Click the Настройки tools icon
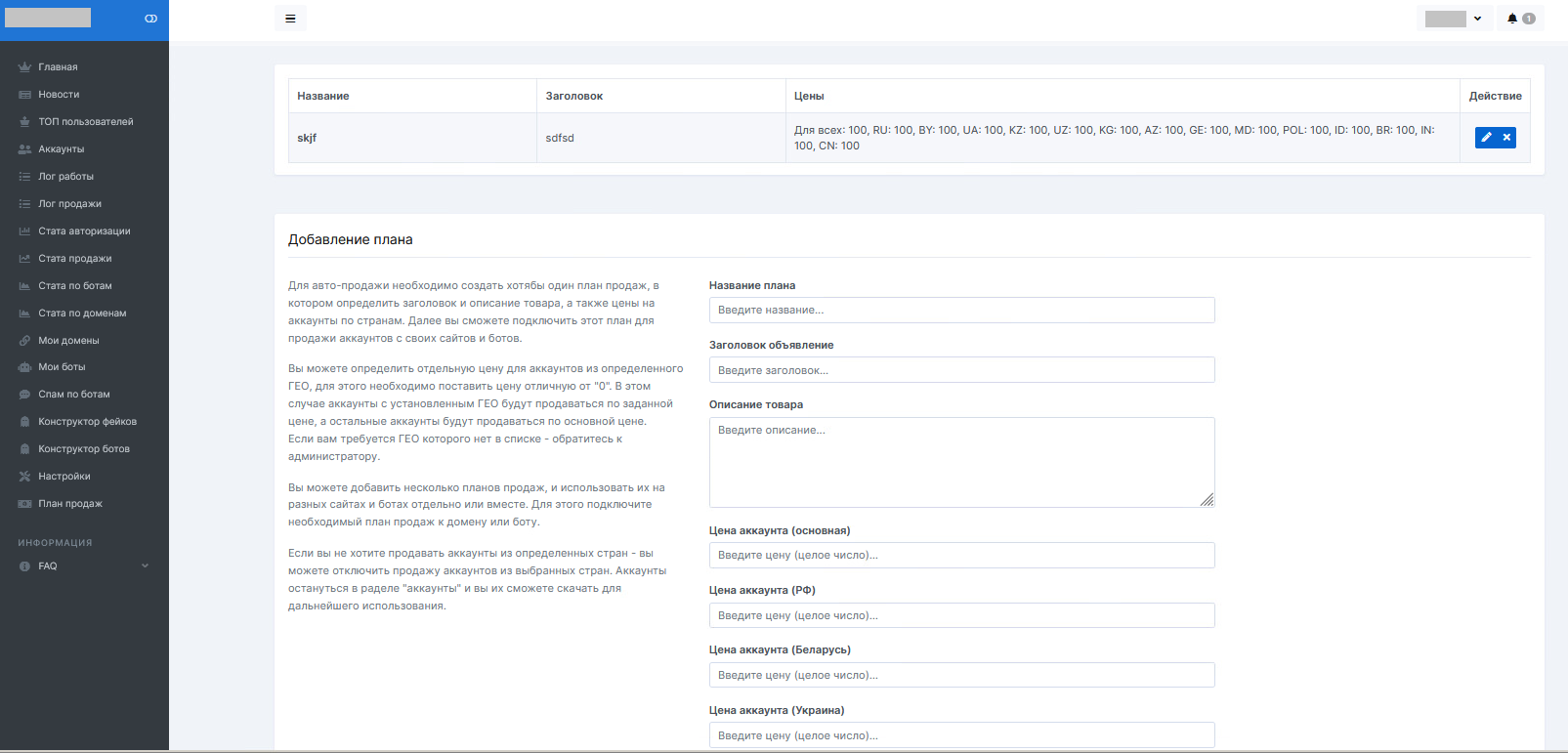Viewport: 1568px width, 753px height. tap(24, 477)
